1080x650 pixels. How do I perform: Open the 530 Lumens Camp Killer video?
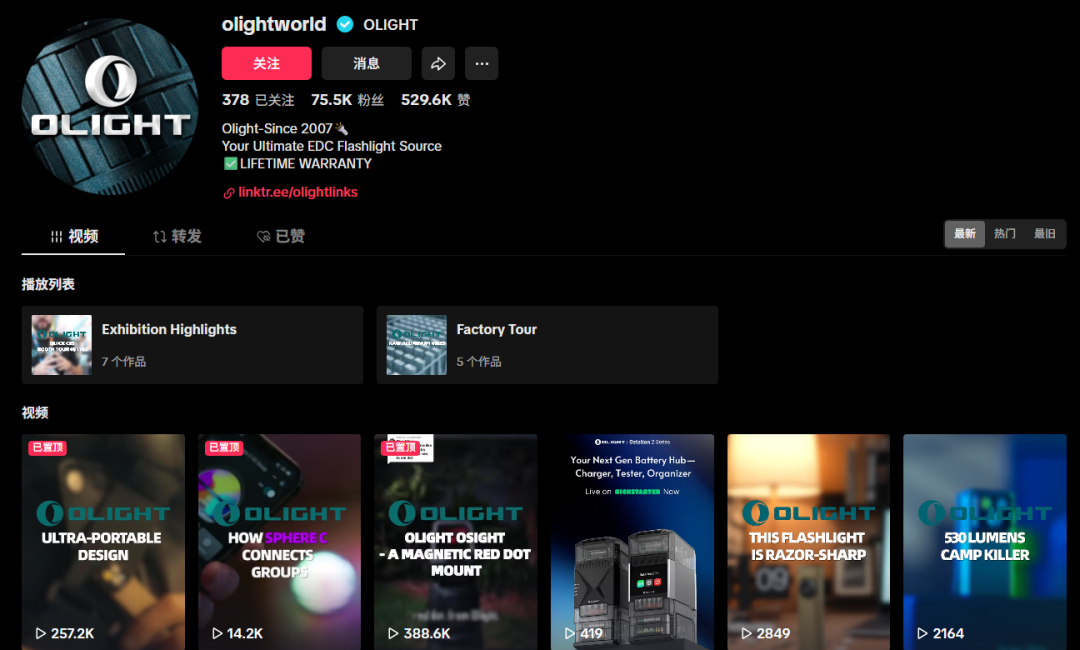(985, 542)
